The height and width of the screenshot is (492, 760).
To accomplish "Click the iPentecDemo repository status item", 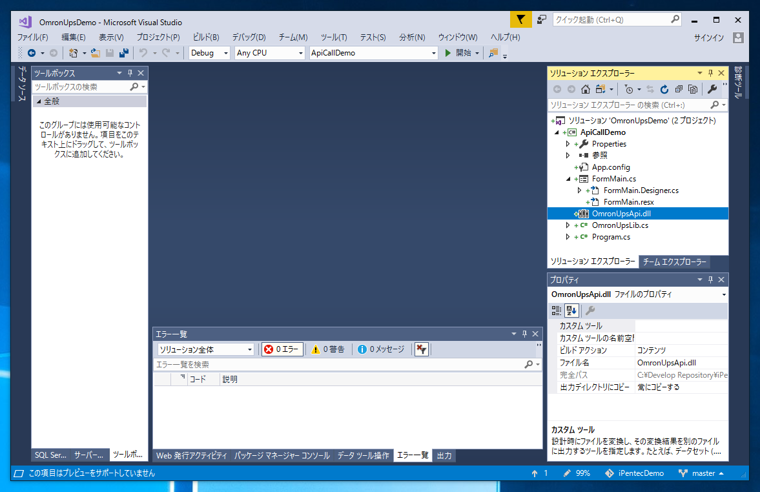I will coord(634,473).
